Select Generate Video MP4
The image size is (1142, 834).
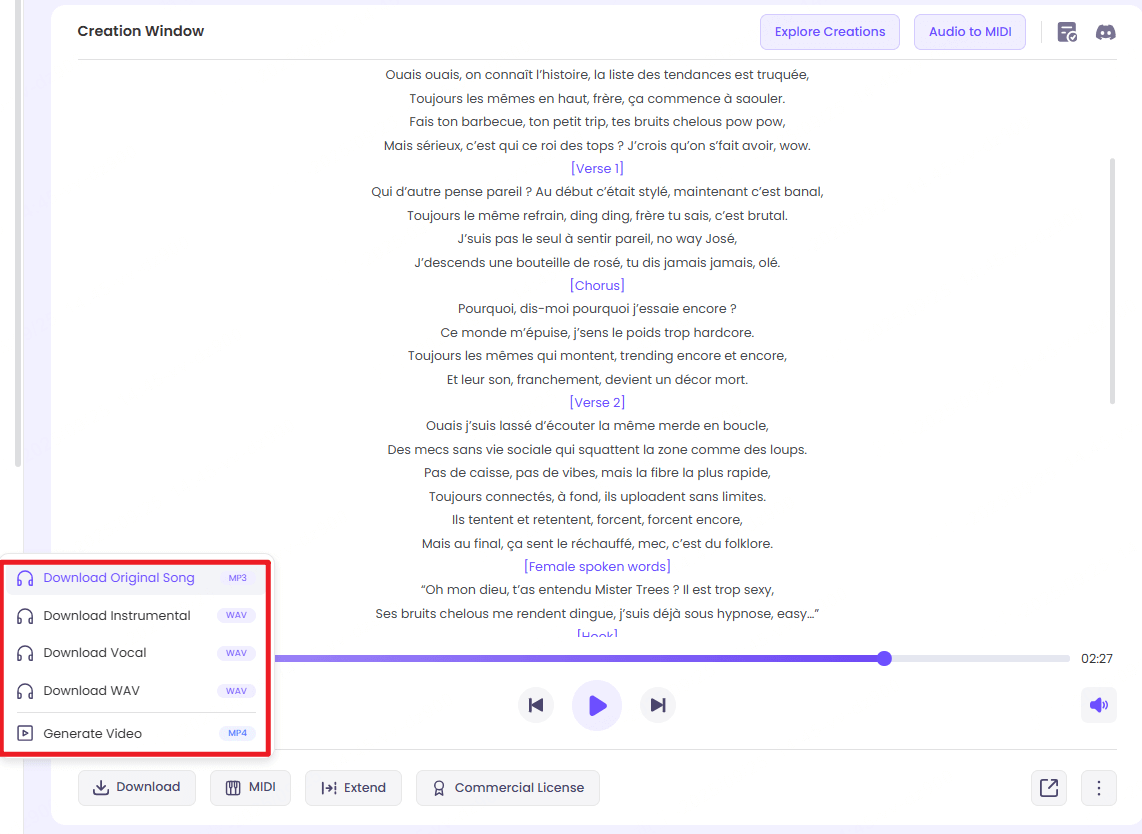pos(136,733)
